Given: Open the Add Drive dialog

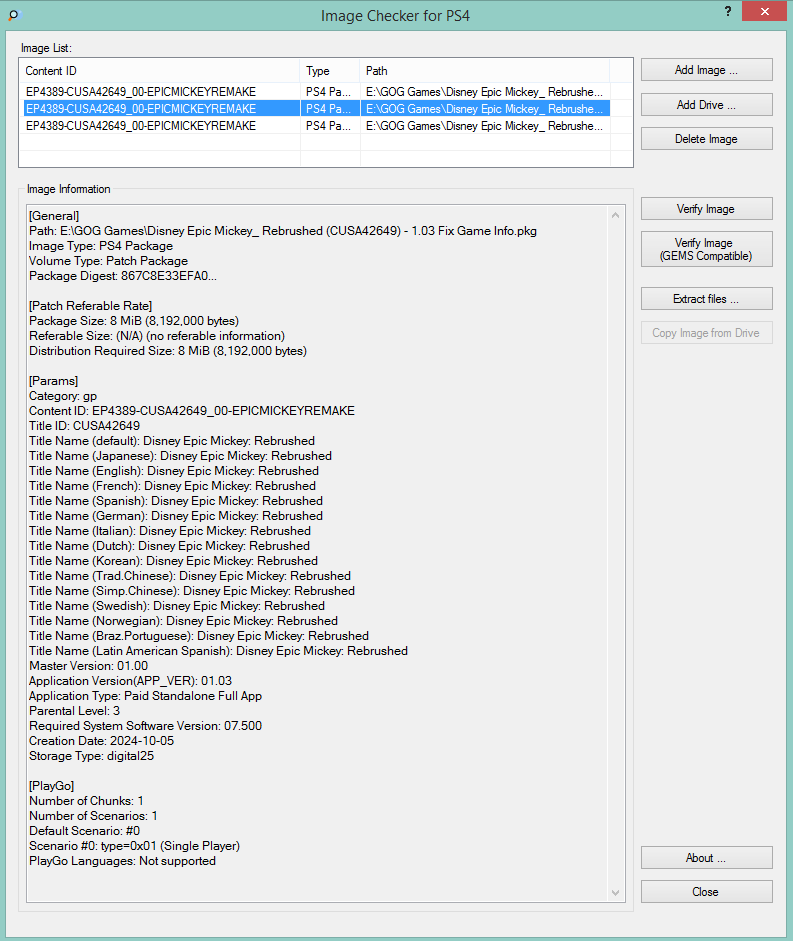Looking at the screenshot, I should 707,104.
